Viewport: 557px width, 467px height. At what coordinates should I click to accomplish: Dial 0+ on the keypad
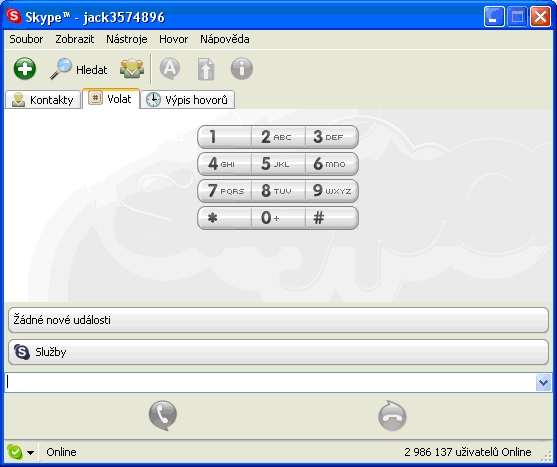point(278,218)
